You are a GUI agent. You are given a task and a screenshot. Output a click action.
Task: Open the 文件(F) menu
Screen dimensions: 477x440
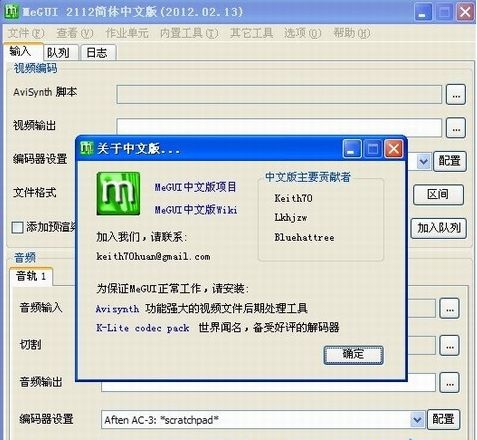[26, 33]
